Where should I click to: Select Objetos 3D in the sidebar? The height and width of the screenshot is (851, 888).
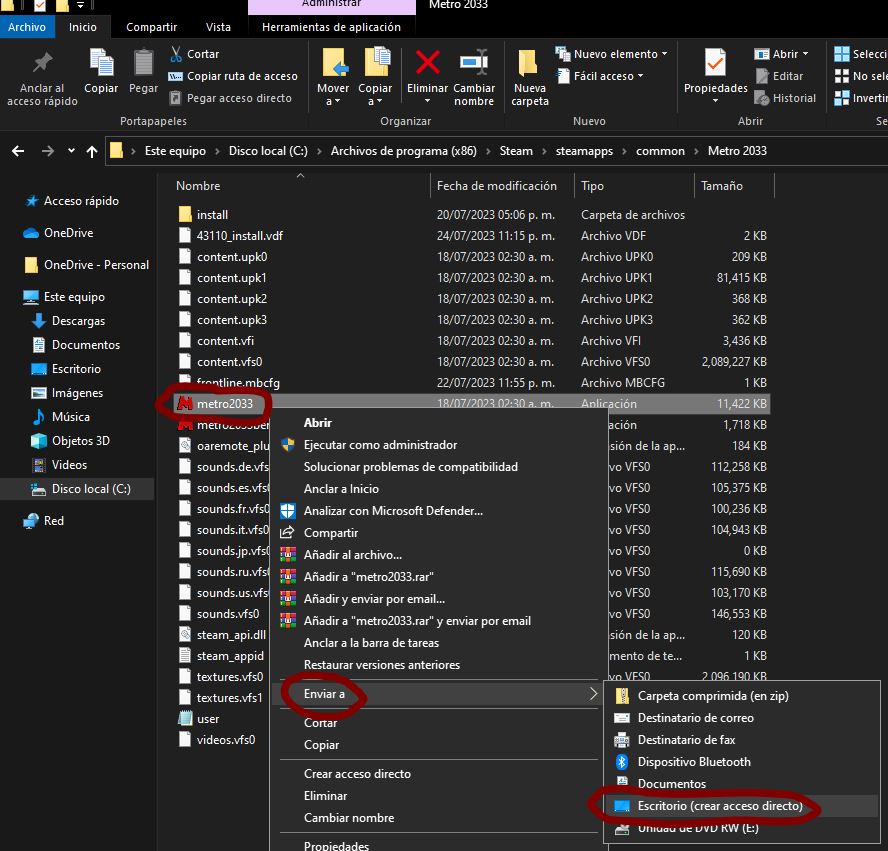click(71, 441)
